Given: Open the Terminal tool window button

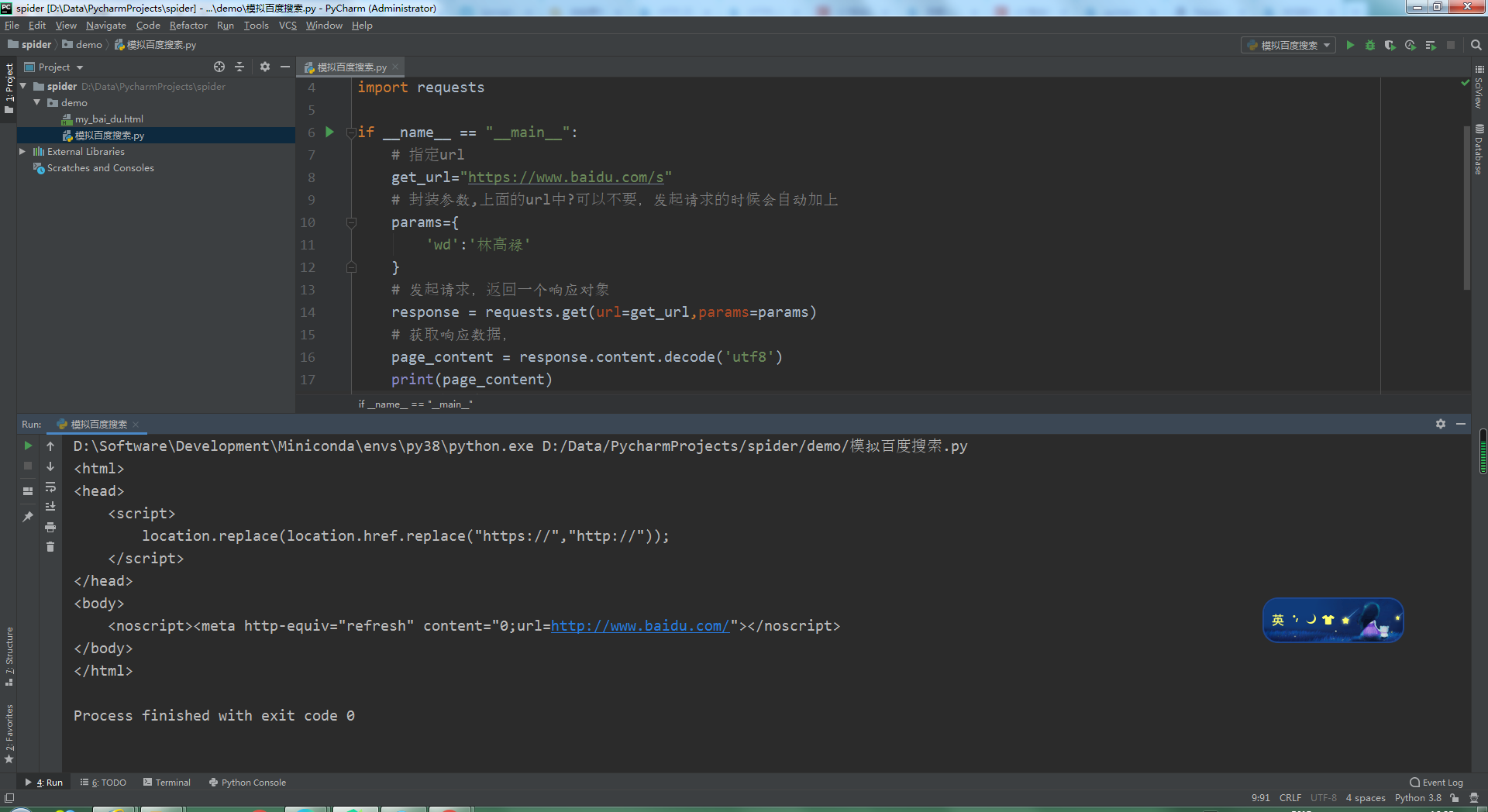Looking at the screenshot, I should pyautogui.click(x=167, y=783).
